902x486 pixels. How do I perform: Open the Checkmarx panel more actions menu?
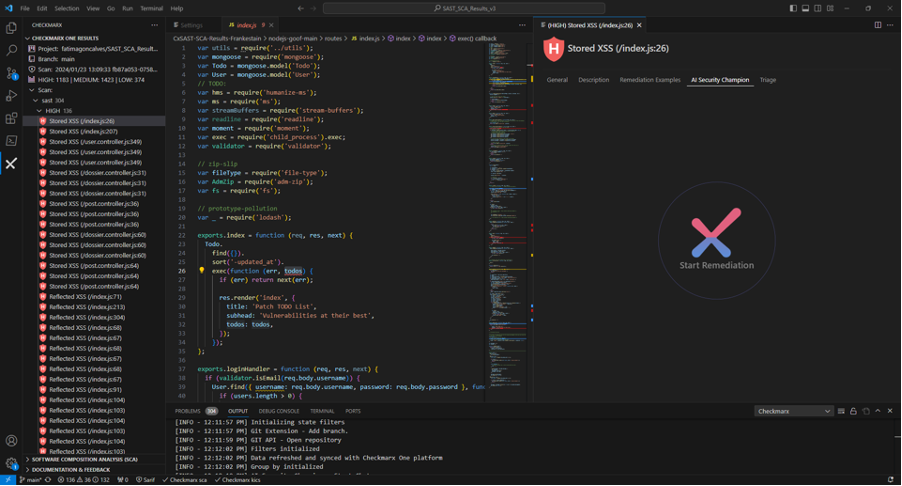154,25
